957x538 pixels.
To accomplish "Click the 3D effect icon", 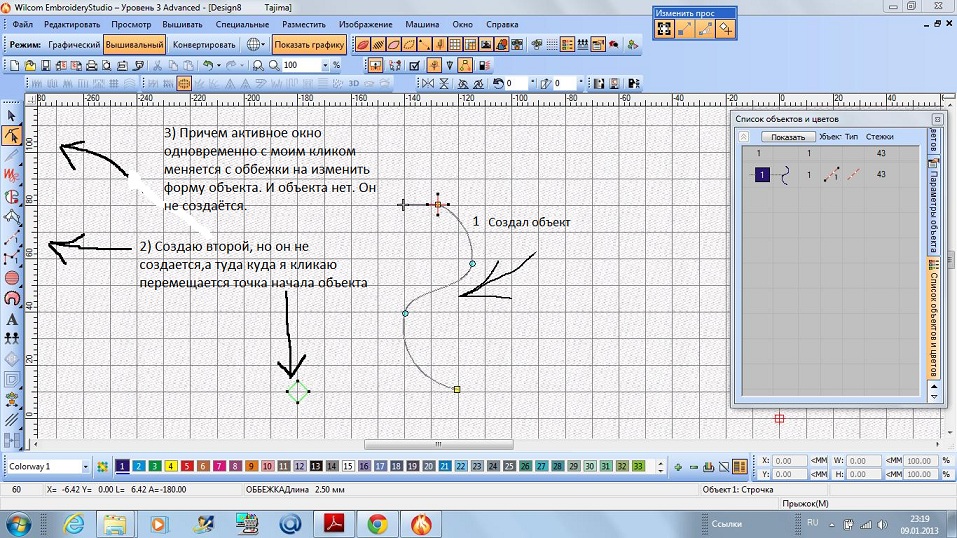I will tap(353, 84).
